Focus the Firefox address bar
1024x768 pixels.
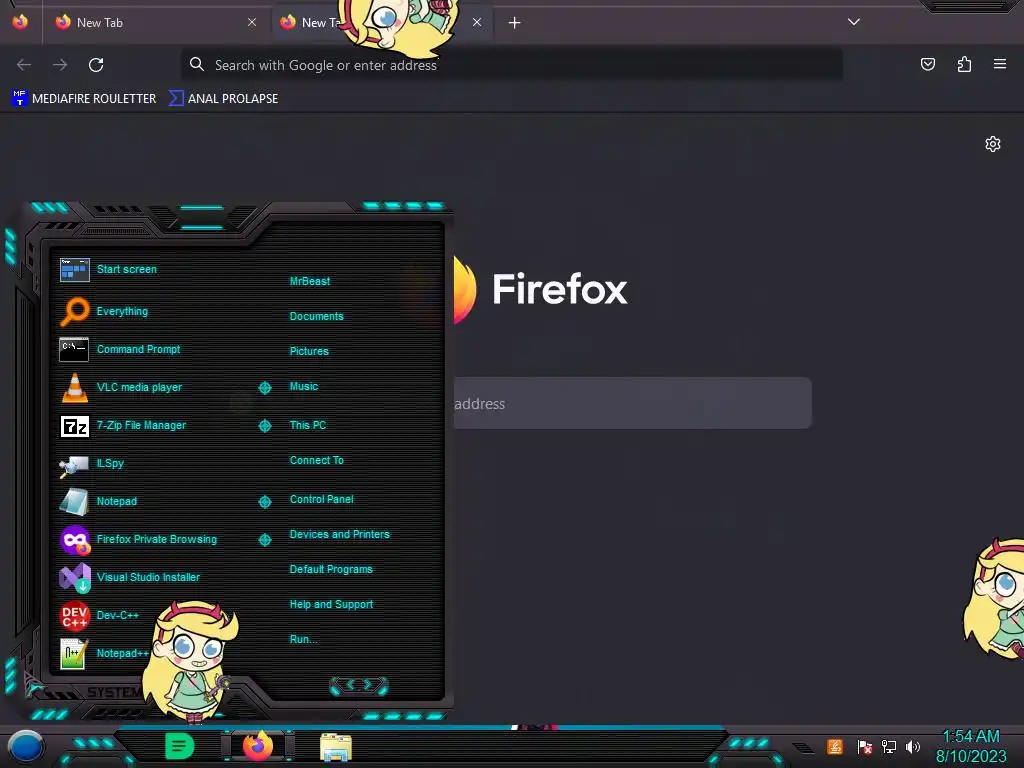click(511, 65)
